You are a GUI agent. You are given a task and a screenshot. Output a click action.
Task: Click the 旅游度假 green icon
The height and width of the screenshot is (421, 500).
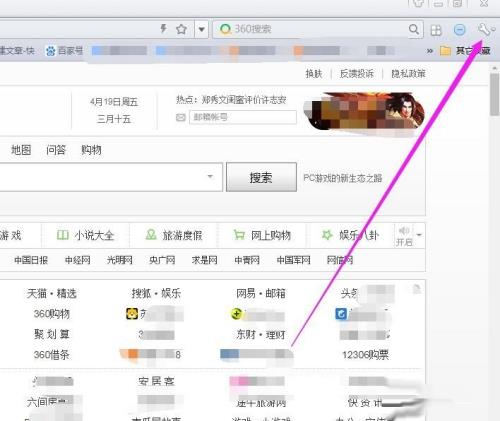pos(151,235)
